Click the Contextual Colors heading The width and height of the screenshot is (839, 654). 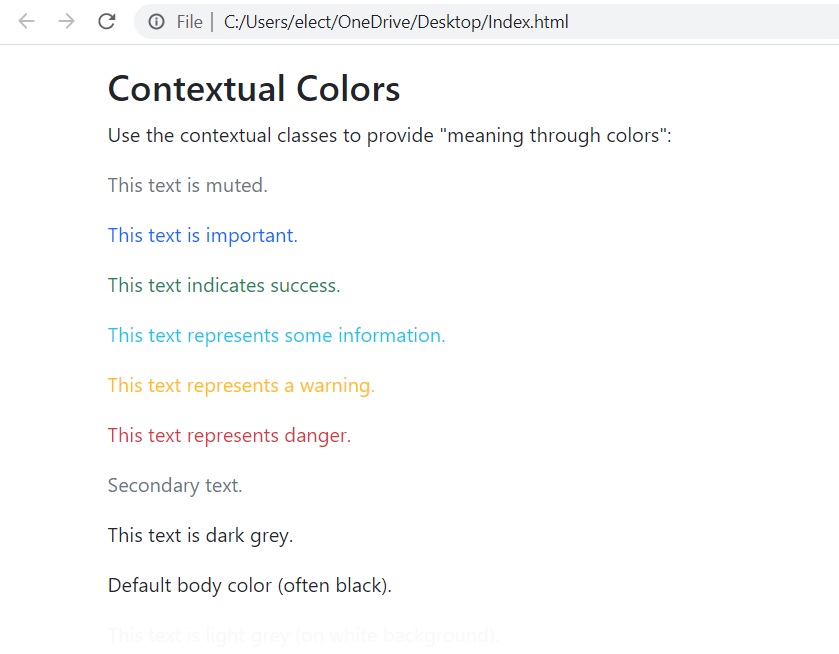(254, 88)
